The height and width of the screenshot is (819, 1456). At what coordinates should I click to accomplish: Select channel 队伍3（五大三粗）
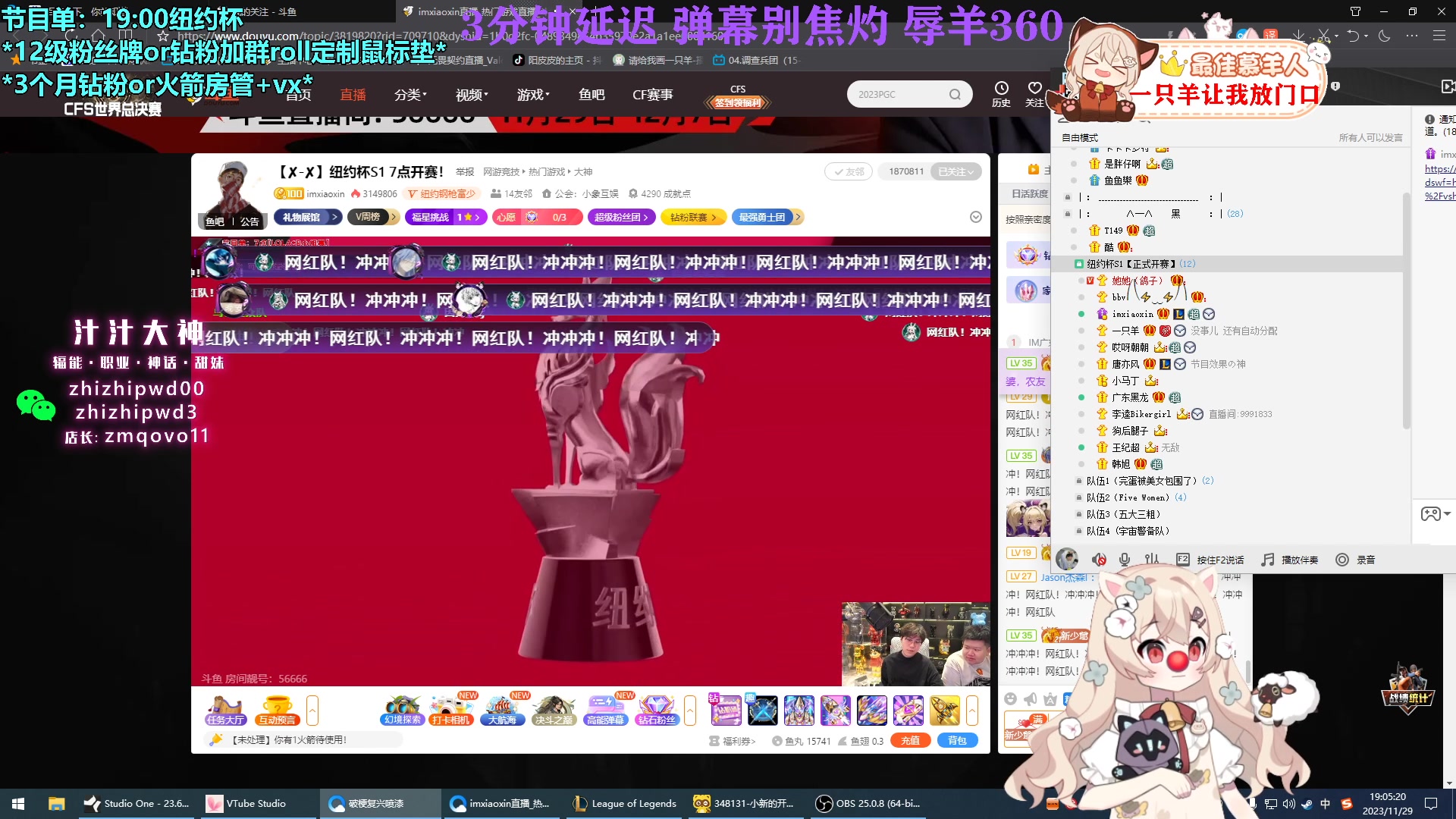pyautogui.click(x=1124, y=514)
